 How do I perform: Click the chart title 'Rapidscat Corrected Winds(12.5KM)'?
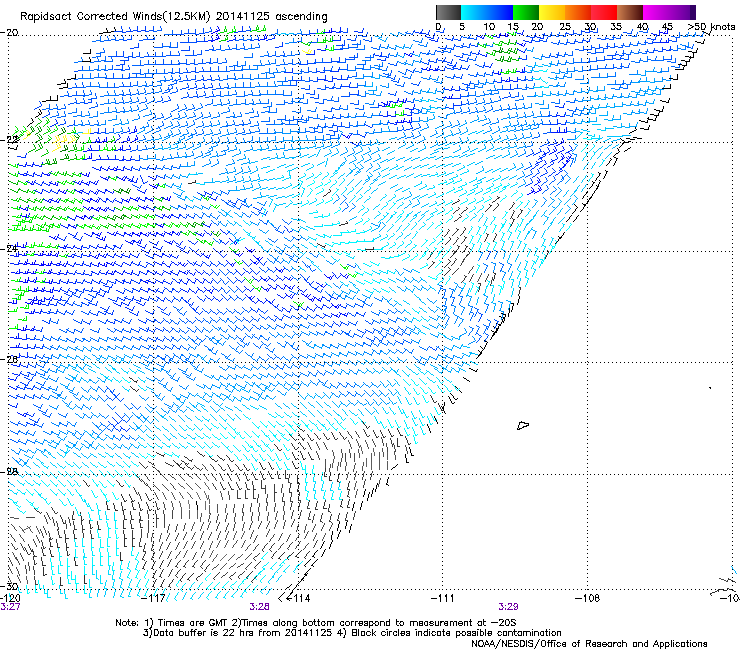coord(115,17)
